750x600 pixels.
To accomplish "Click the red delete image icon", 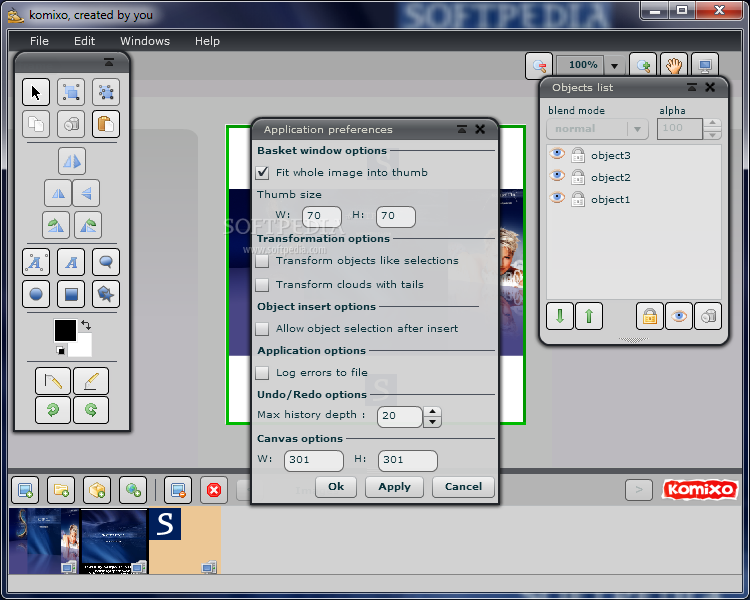I will point(214,490).
